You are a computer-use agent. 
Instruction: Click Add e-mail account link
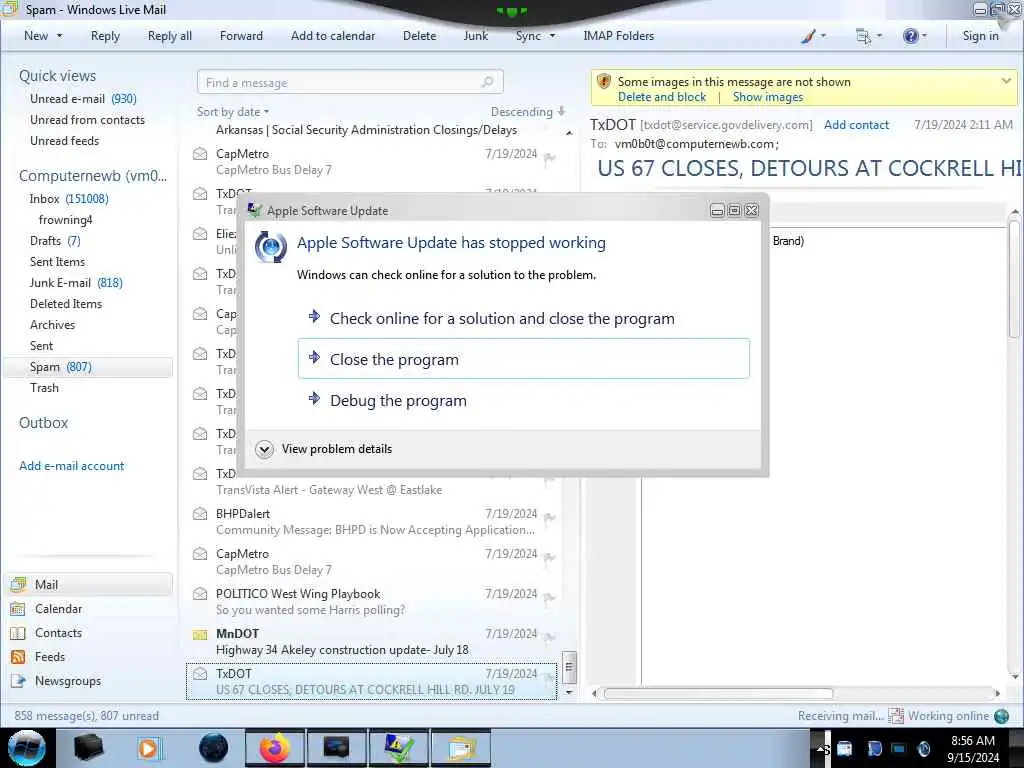[71, 466]
